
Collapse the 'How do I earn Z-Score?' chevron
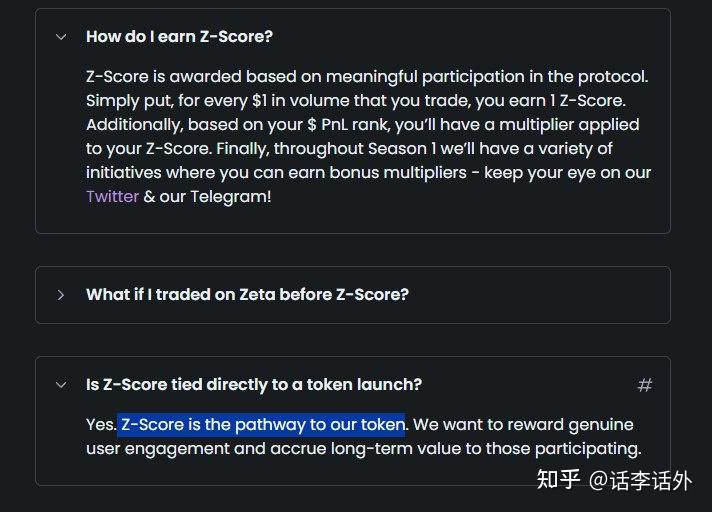pos(61,37)
